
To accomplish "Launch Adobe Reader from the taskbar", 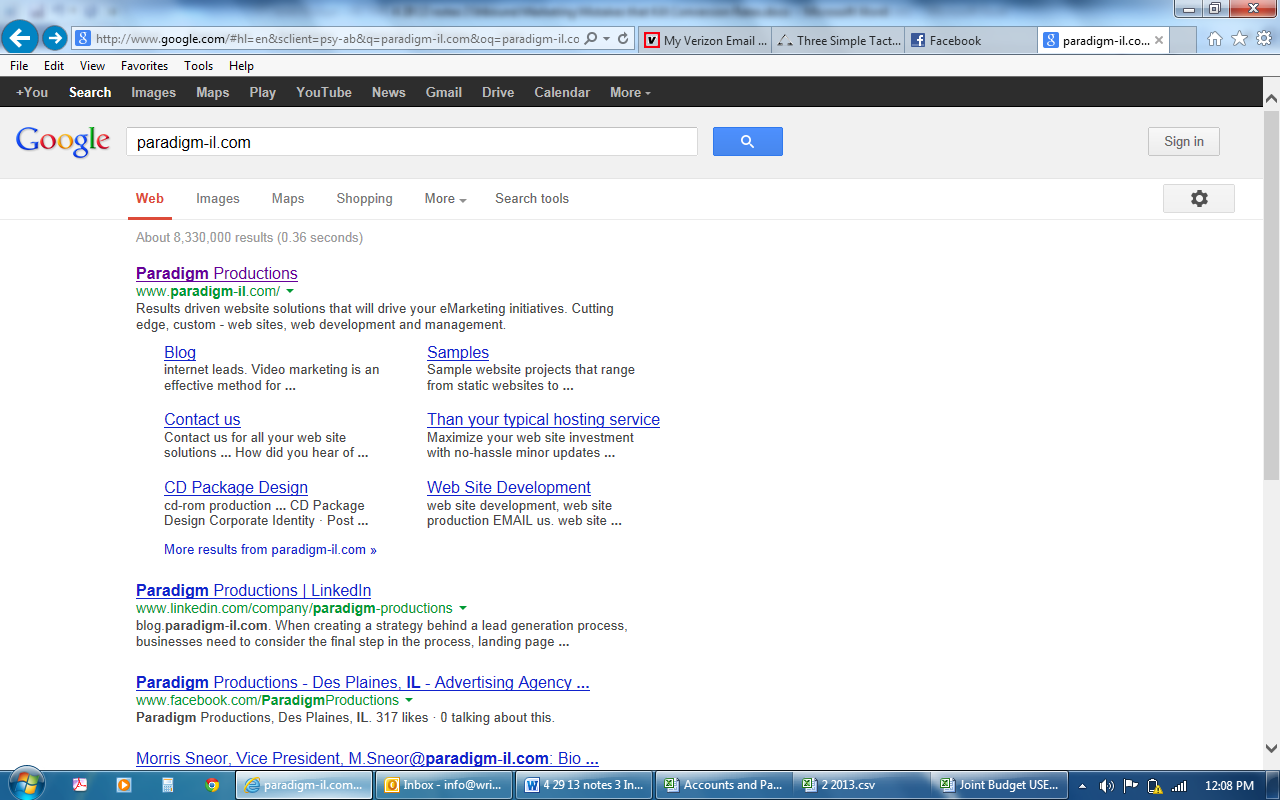I will click(x=80, y=785).
